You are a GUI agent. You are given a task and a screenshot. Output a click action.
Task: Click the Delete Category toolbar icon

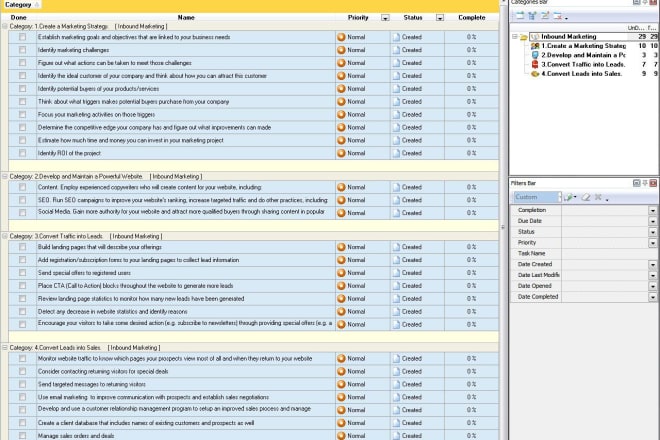pyautogui.click(x=558, y=16)
